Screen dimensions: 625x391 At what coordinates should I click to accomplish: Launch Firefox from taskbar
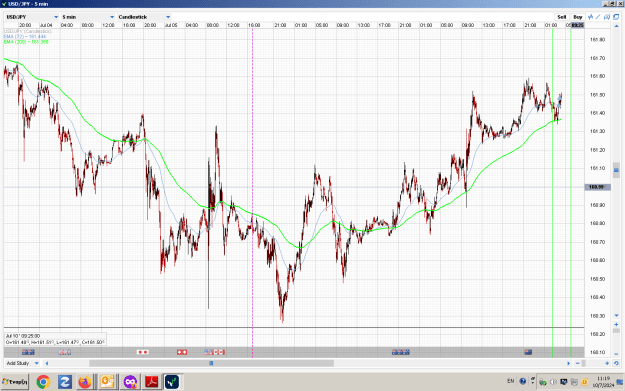85,382
